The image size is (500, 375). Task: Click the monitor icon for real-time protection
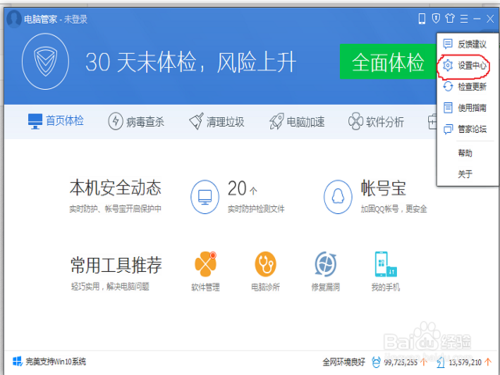(205, 197)
